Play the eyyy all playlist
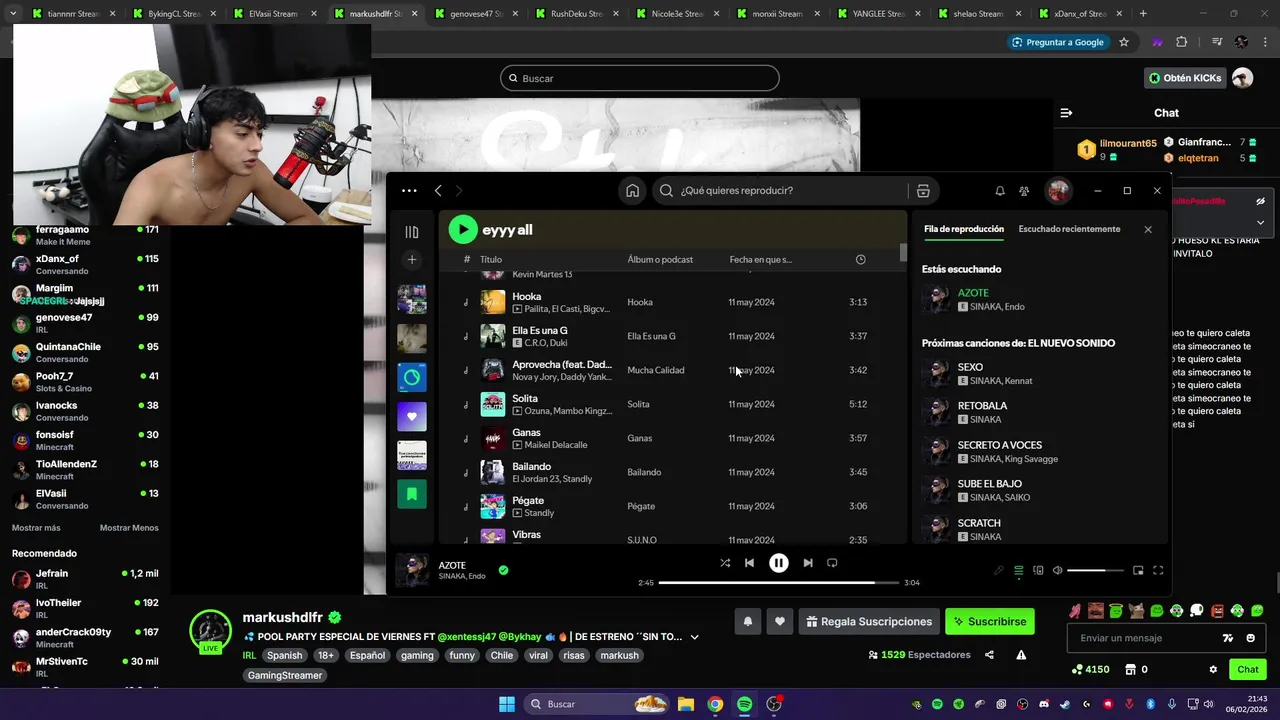This screenshot has width=1280, height=720. pos(462,229)
